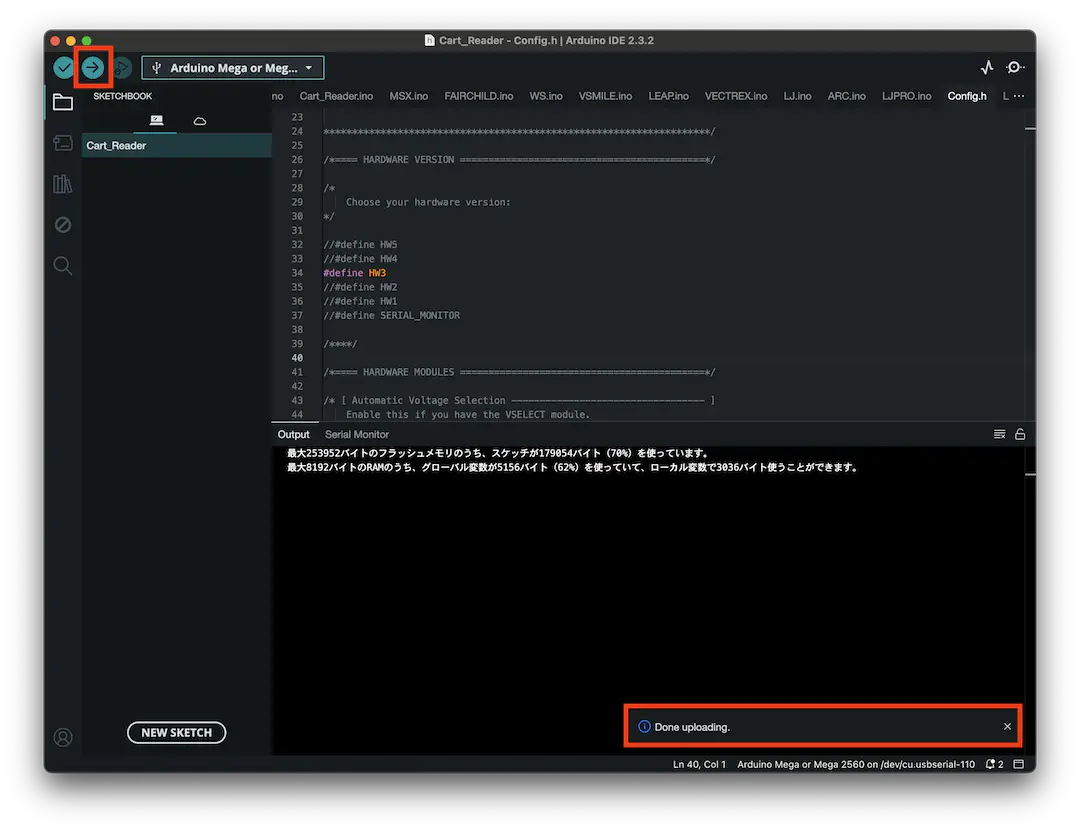Switch to the Output panel tab
1080x831 pixels.
pyautogui.click(x=293, y=434)
